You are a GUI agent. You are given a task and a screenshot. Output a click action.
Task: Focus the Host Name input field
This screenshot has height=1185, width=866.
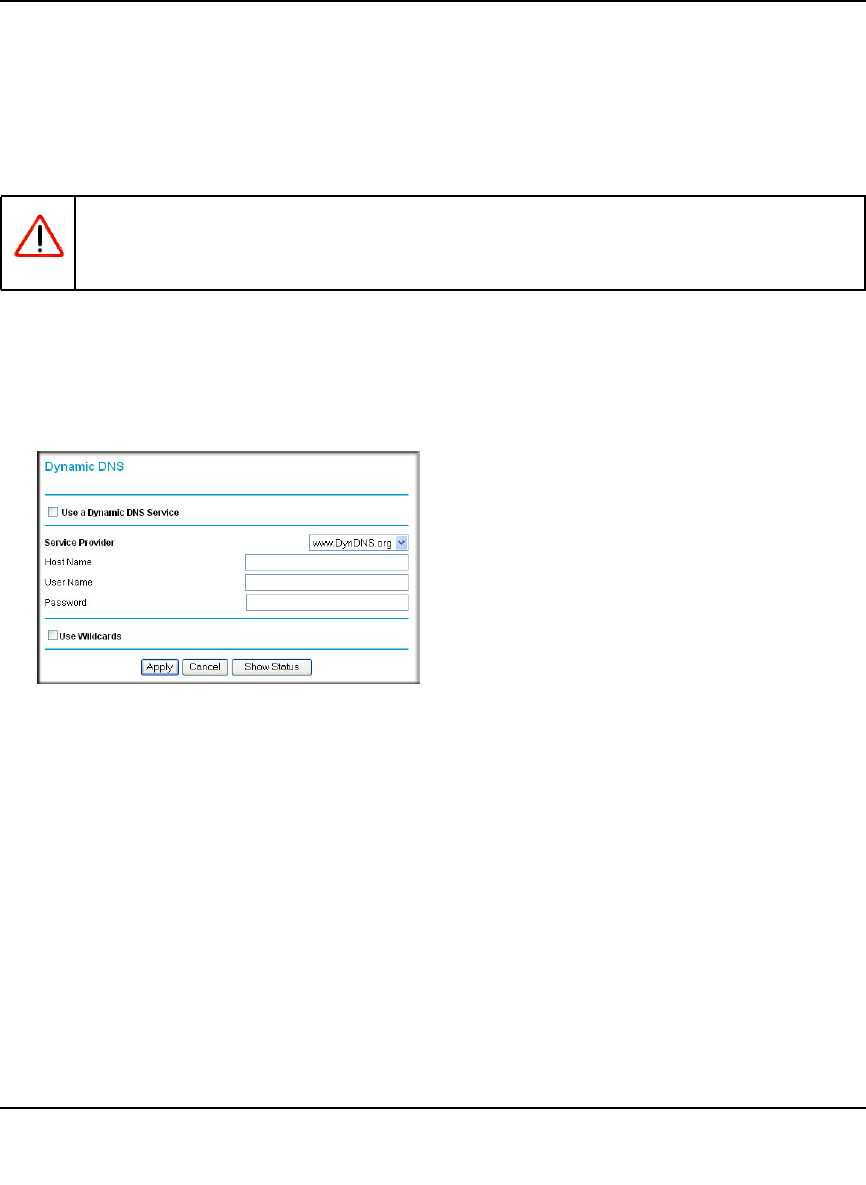[326, 562]
